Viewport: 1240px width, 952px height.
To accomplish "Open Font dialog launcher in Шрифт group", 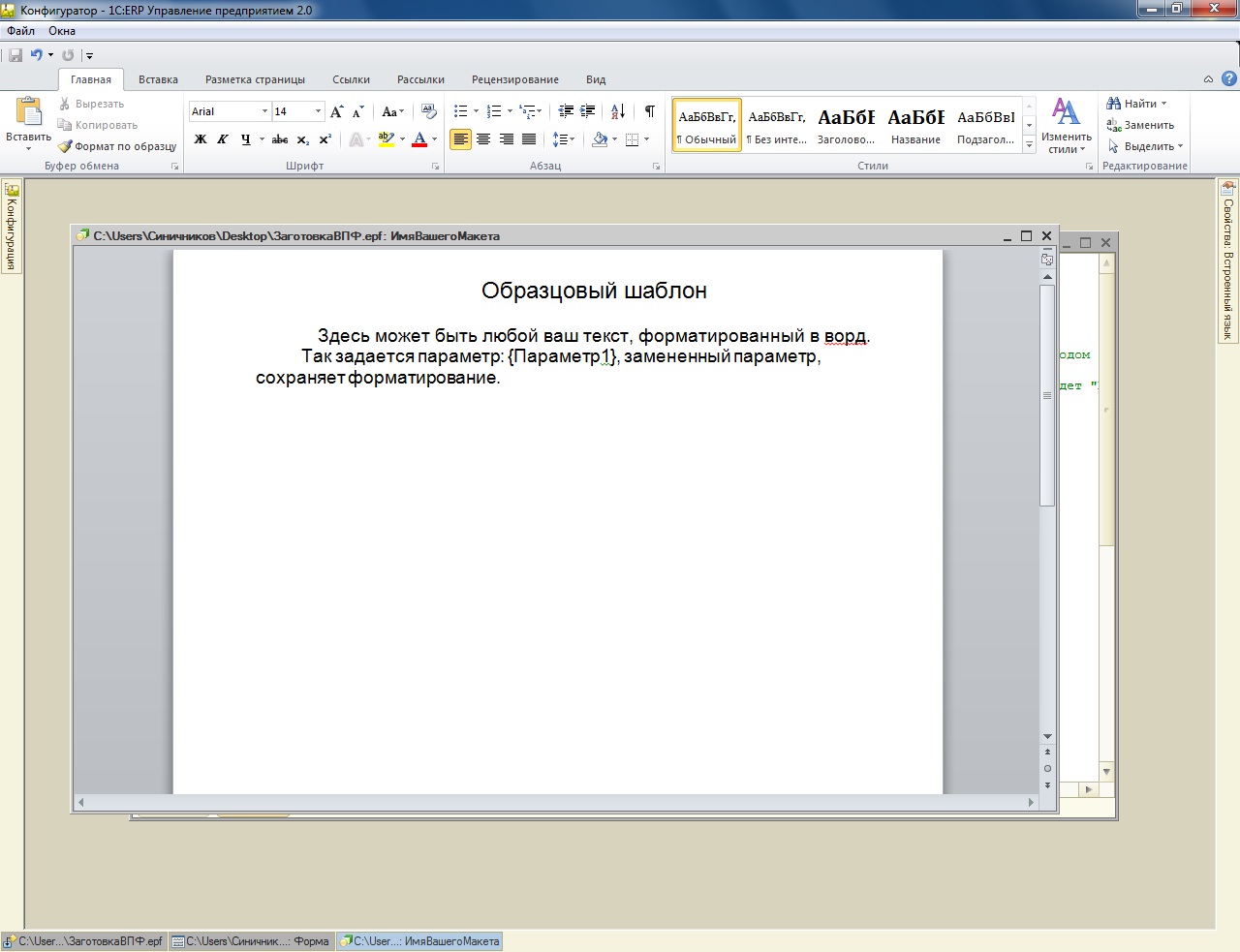I will tap(436, 167).
